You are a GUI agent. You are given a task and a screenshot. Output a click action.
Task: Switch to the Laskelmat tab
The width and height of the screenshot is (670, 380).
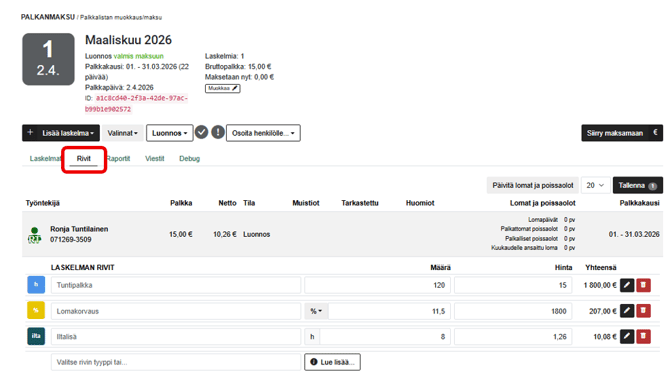click(x=45, y=159)
